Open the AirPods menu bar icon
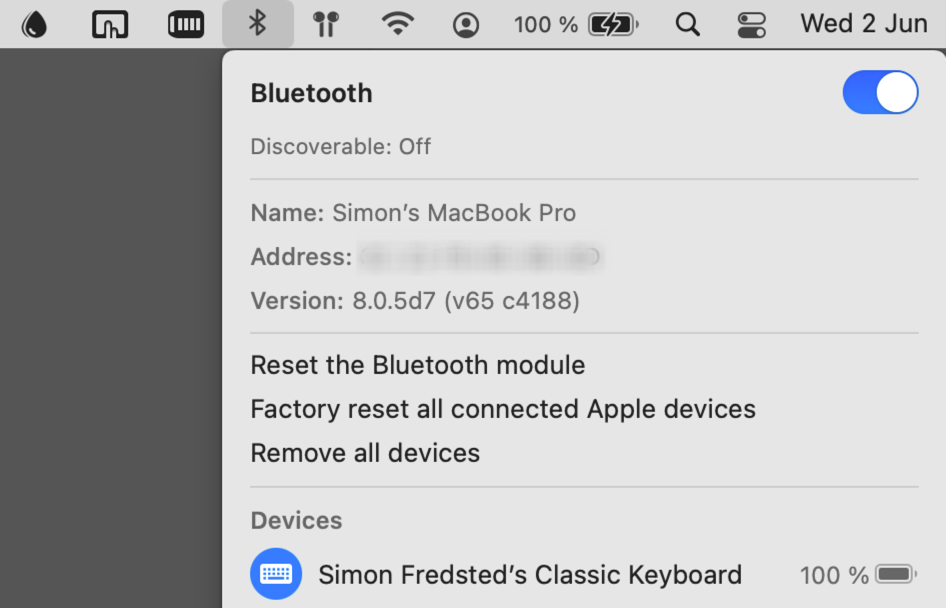 pyautogui.click(x=325, y=24)
